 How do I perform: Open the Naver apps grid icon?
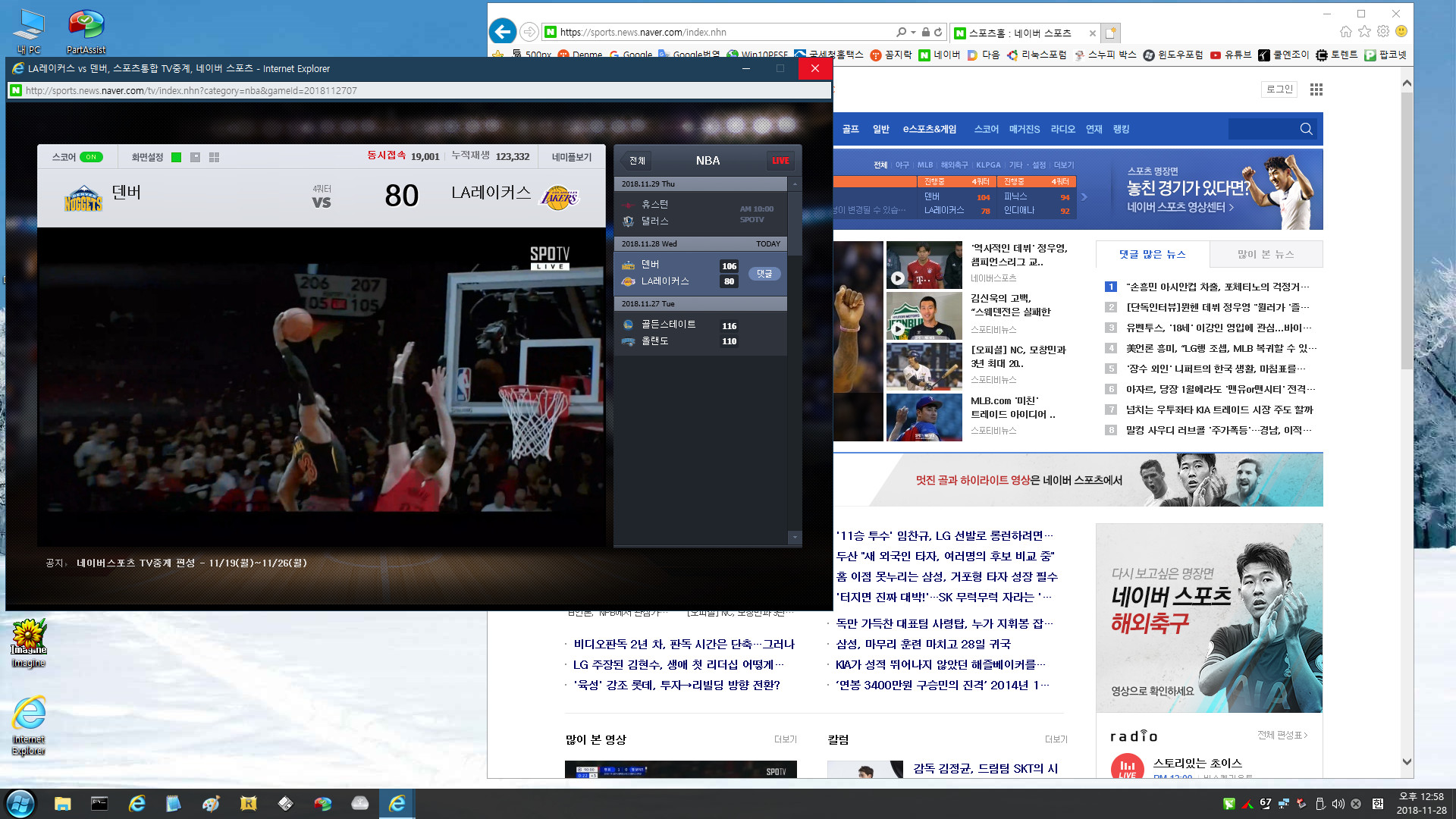click(x=1316, y=89)
